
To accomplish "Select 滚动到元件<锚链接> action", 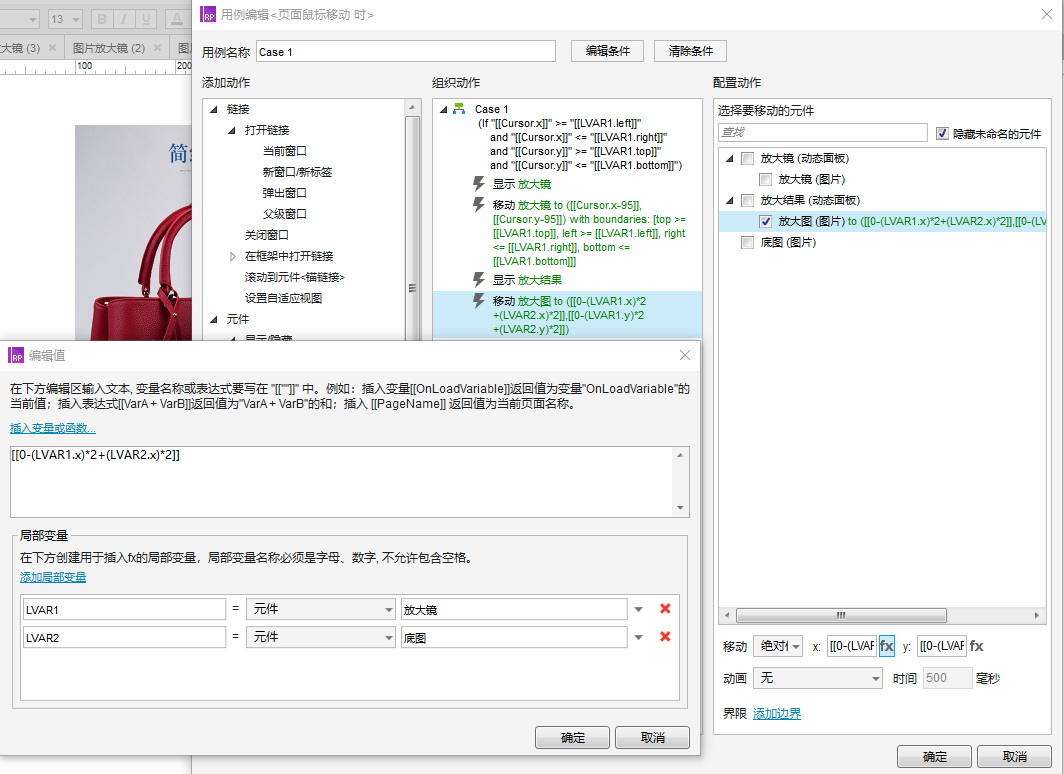I will click(294, 277).
